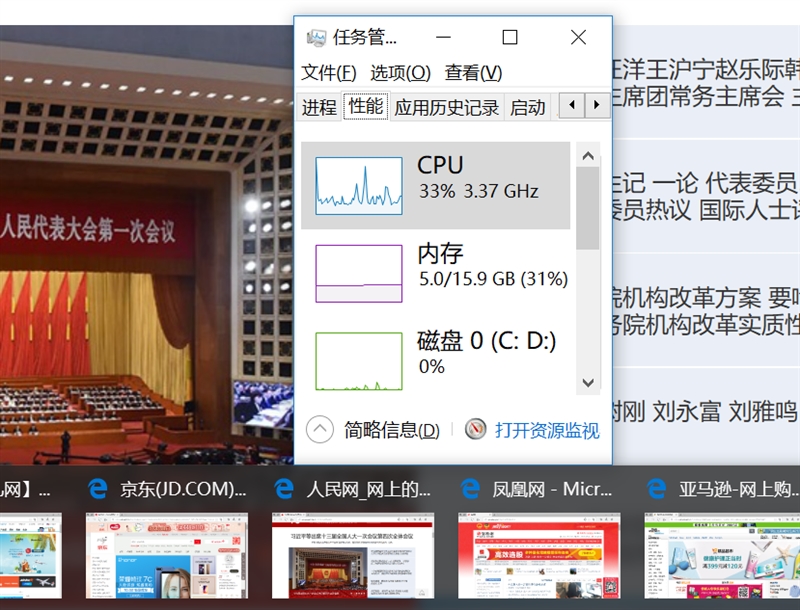Open the 打开资源监视器 link
The image size is (800, 610).
point(547,430)
